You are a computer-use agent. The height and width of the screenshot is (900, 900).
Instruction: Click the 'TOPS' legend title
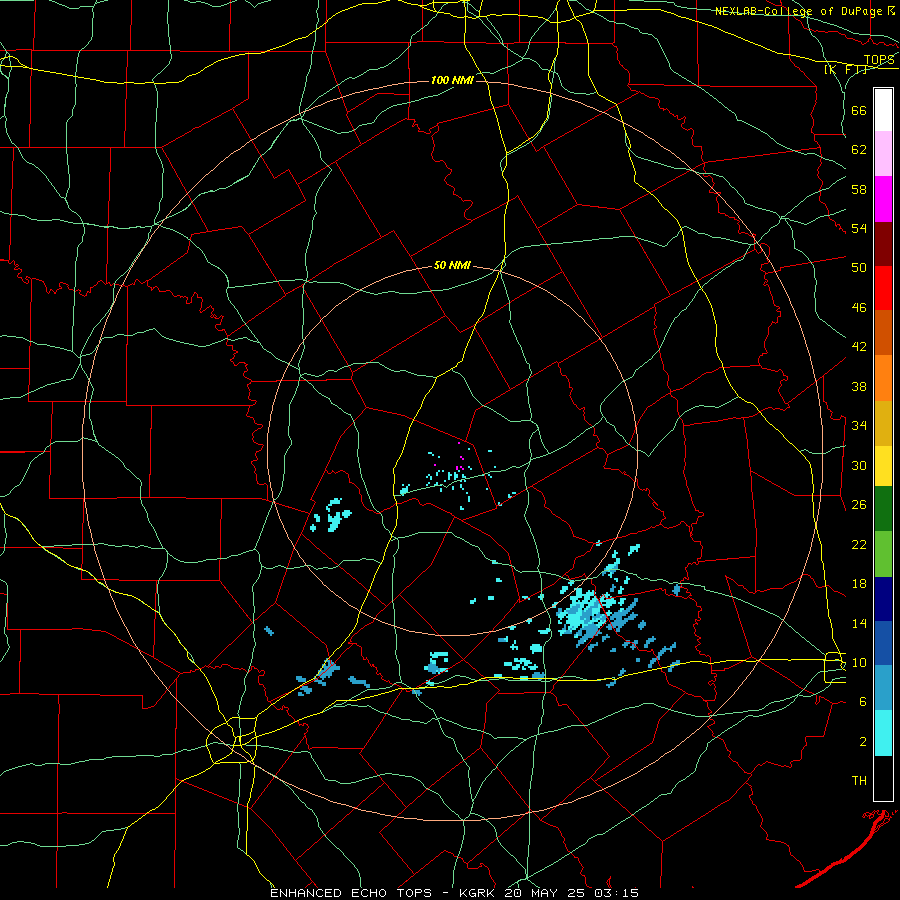pos(879,60)
